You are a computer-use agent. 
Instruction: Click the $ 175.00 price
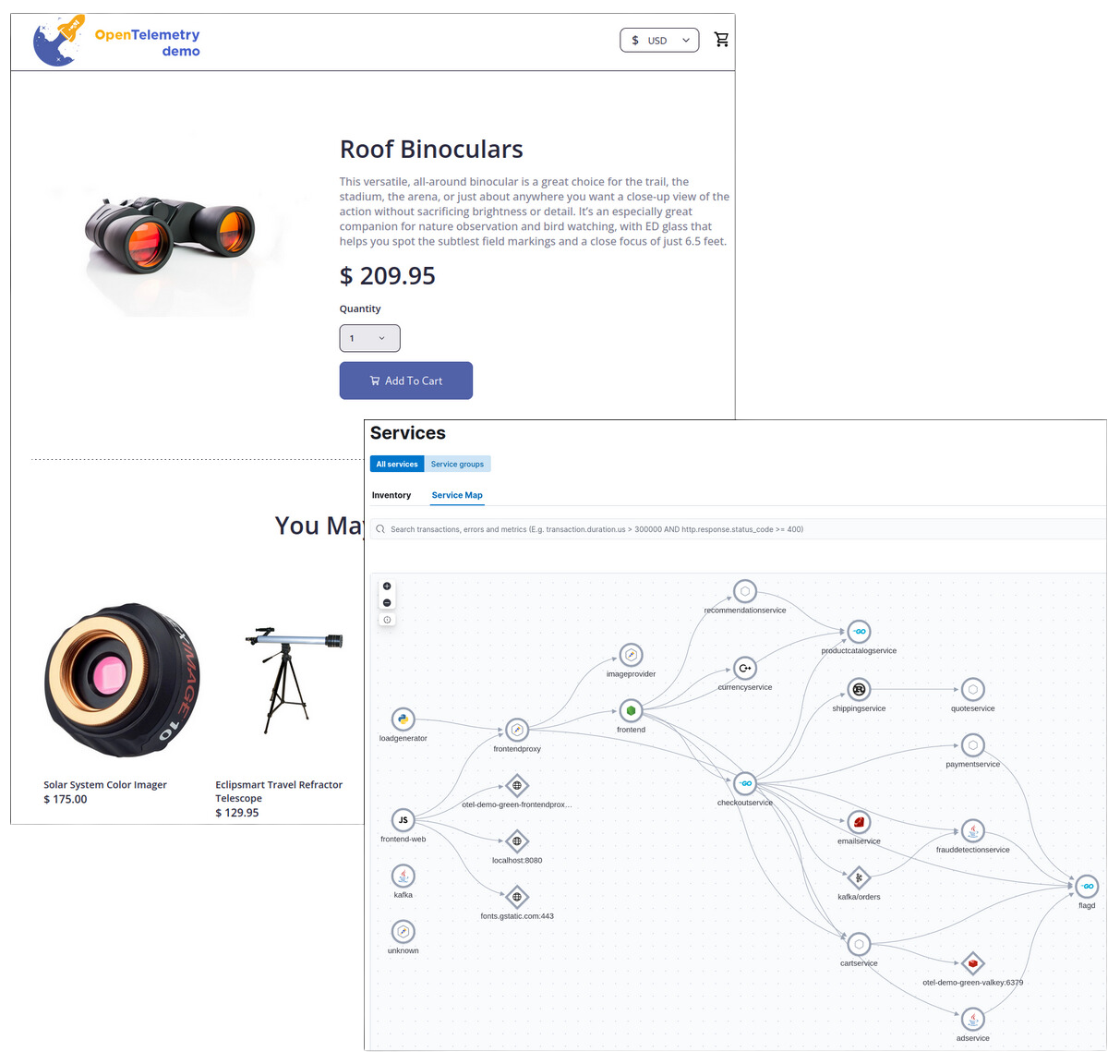[65, 799]
